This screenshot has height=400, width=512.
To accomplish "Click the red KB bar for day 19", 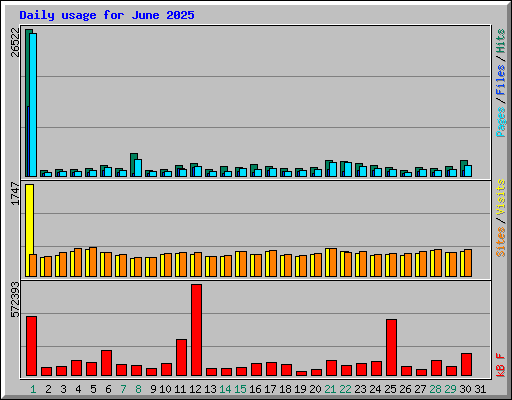I will click(301, 373).
